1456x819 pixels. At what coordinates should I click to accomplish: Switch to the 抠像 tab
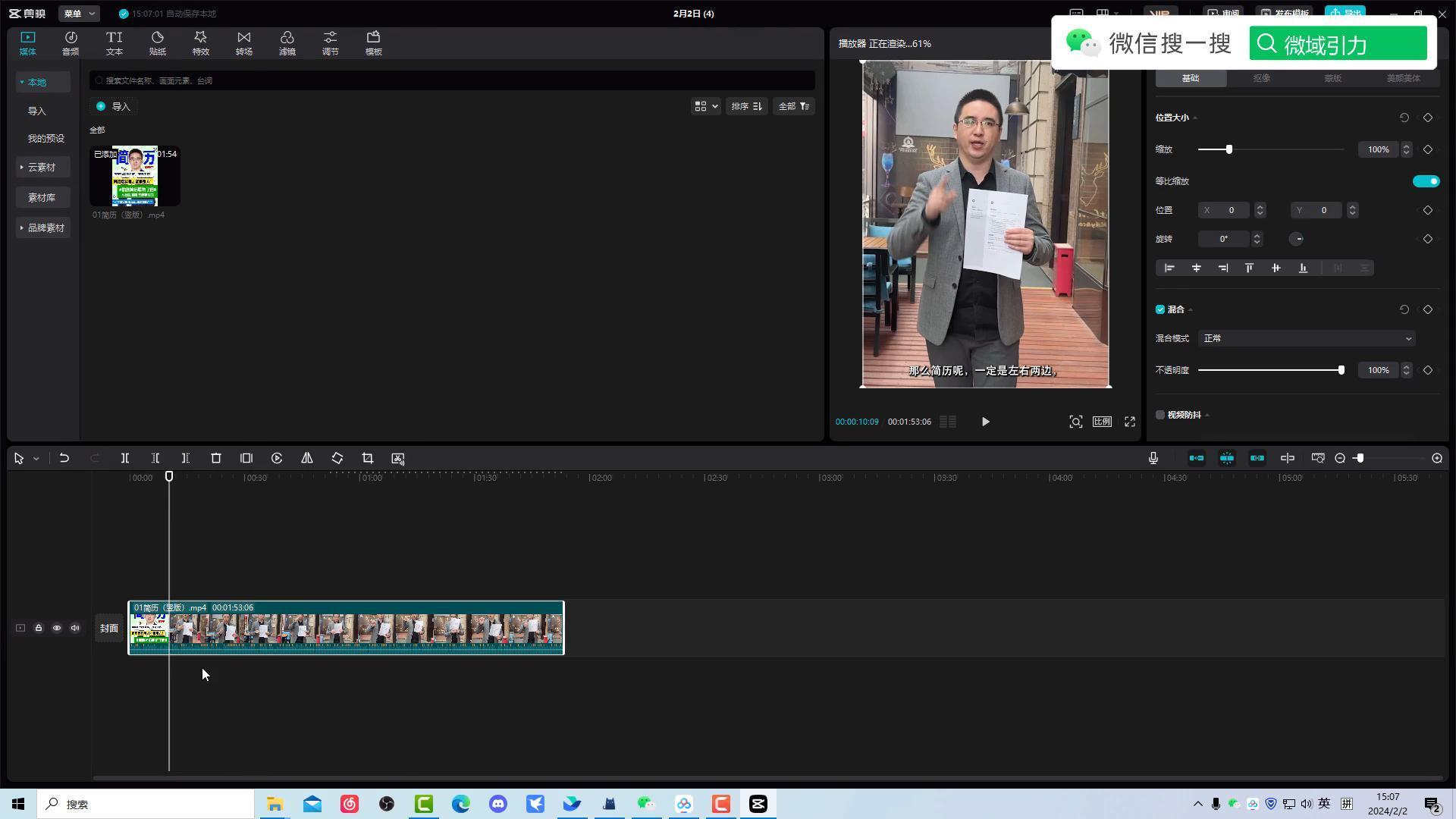coord(1261,78)
